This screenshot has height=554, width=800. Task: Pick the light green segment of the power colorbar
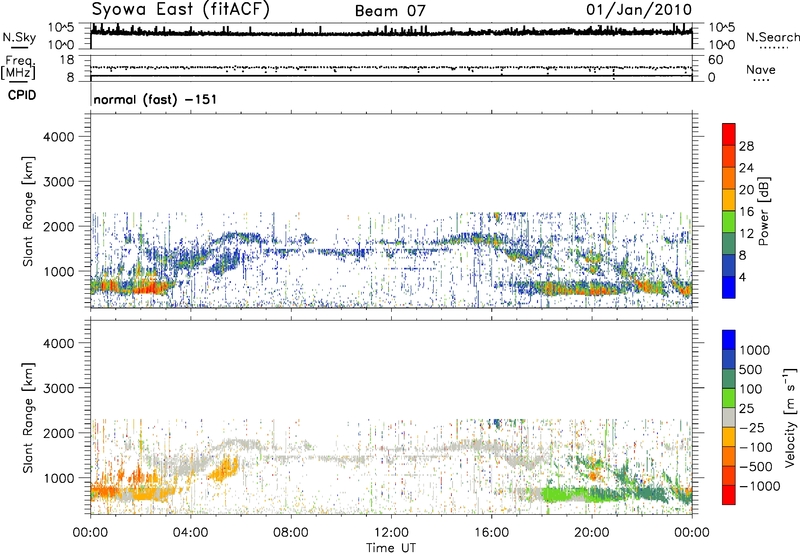[729, 222]
